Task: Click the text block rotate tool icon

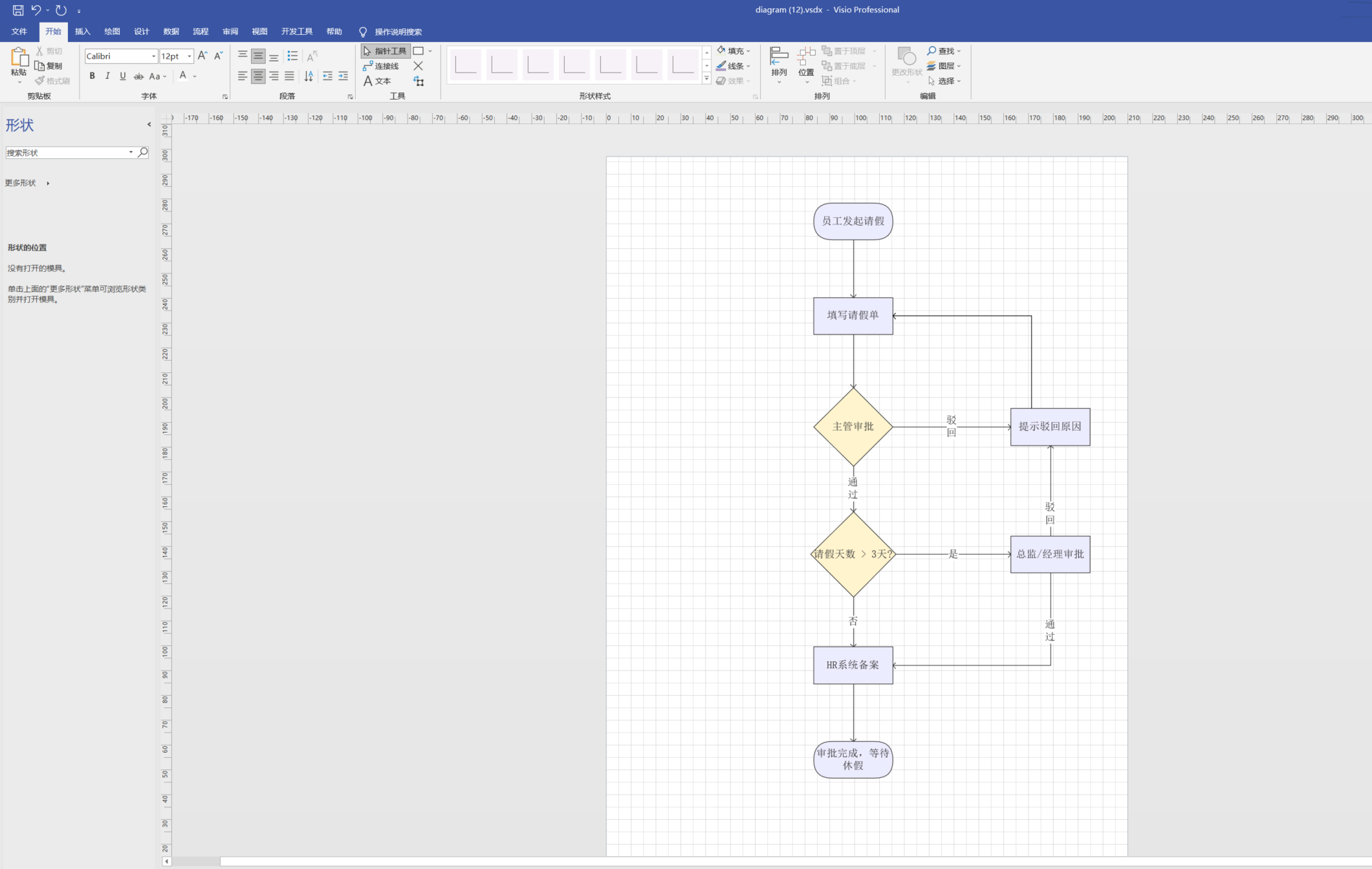Action: (419, 81)
